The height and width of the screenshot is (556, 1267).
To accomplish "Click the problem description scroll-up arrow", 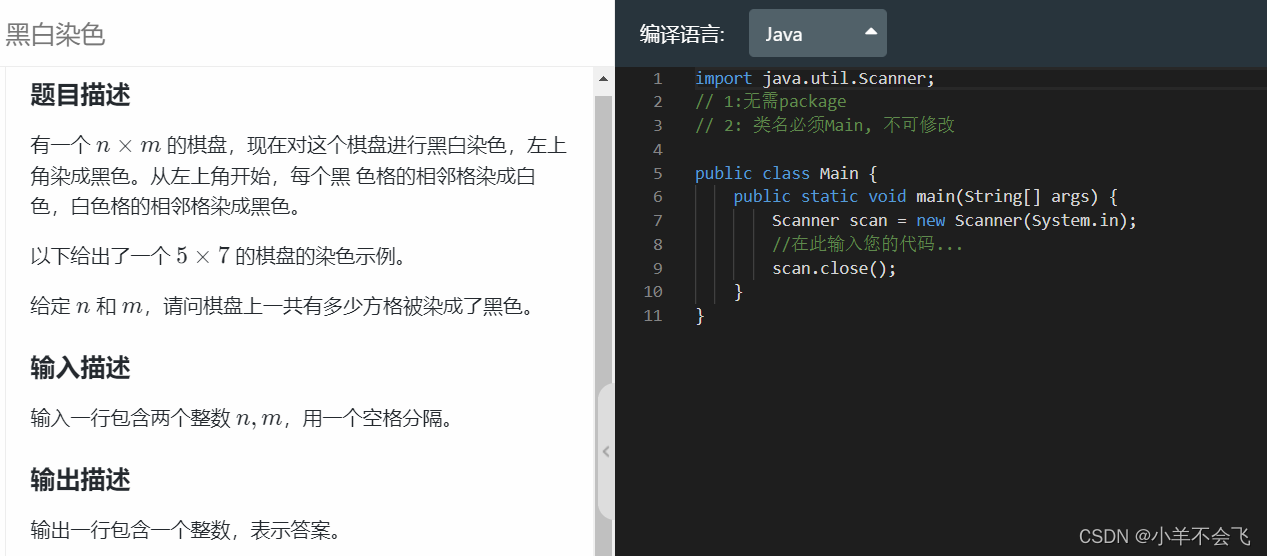I will tap(603, 78).
